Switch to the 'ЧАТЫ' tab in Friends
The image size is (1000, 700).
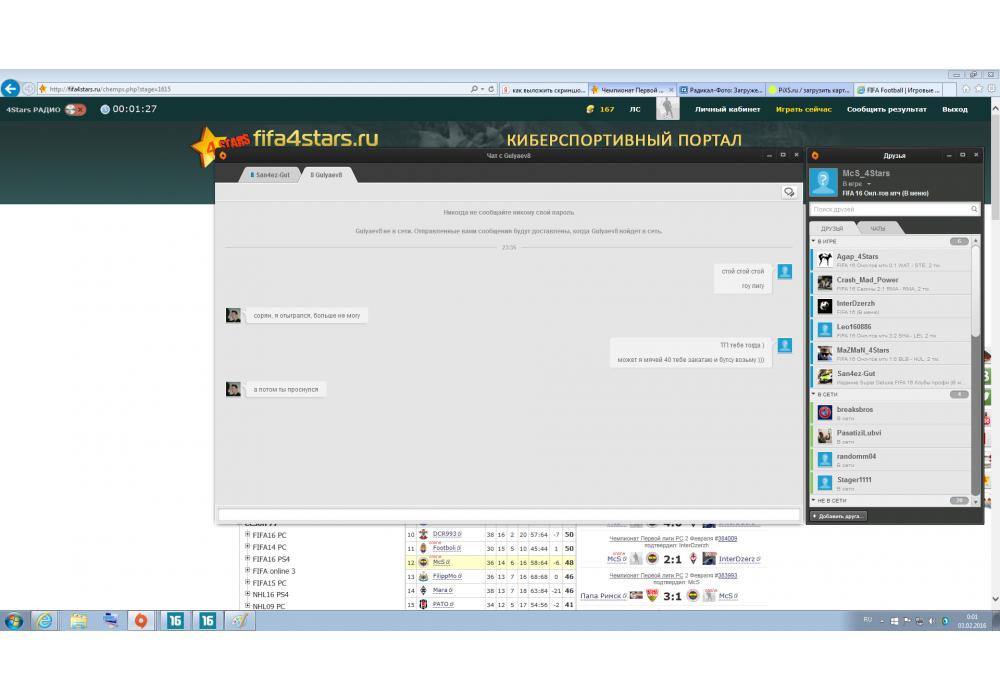877,229
